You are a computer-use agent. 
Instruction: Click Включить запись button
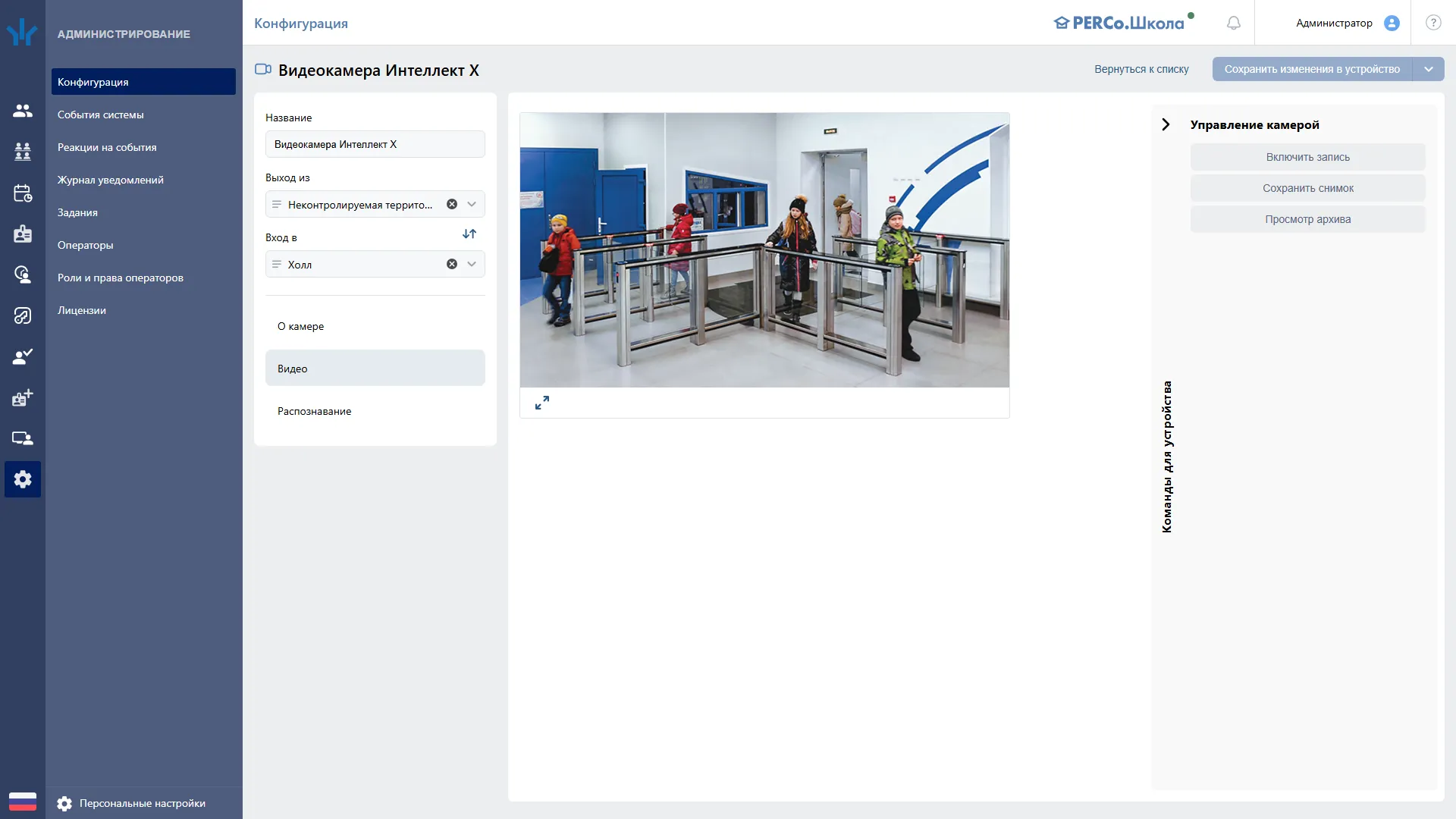(1307, 157)
